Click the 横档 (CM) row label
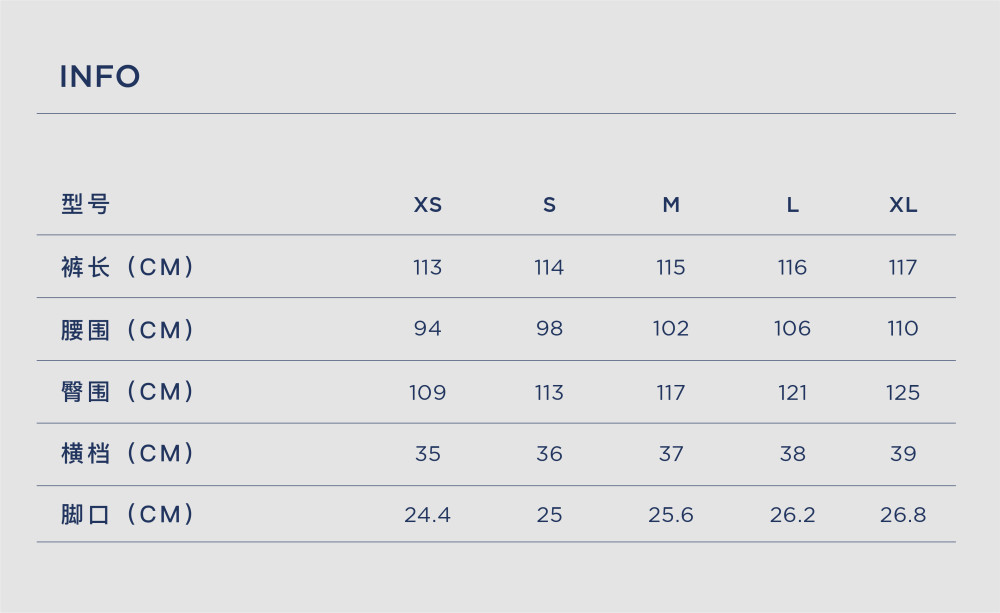The height and width of the screenshot is (613, 1000). click(127, 454)
